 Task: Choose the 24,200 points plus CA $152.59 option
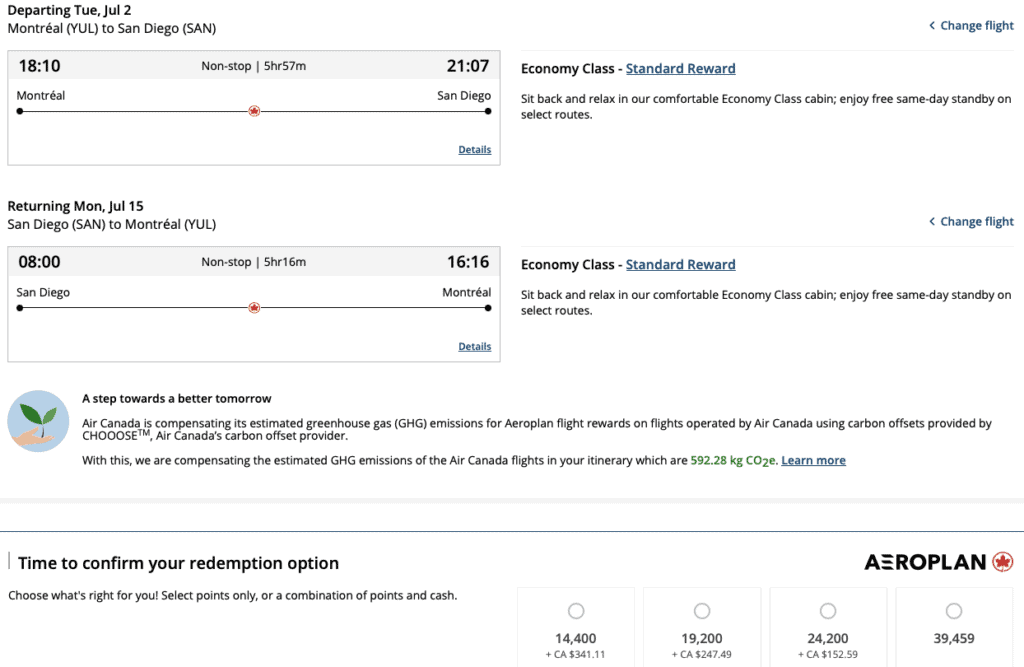click(x=828, y=611)
